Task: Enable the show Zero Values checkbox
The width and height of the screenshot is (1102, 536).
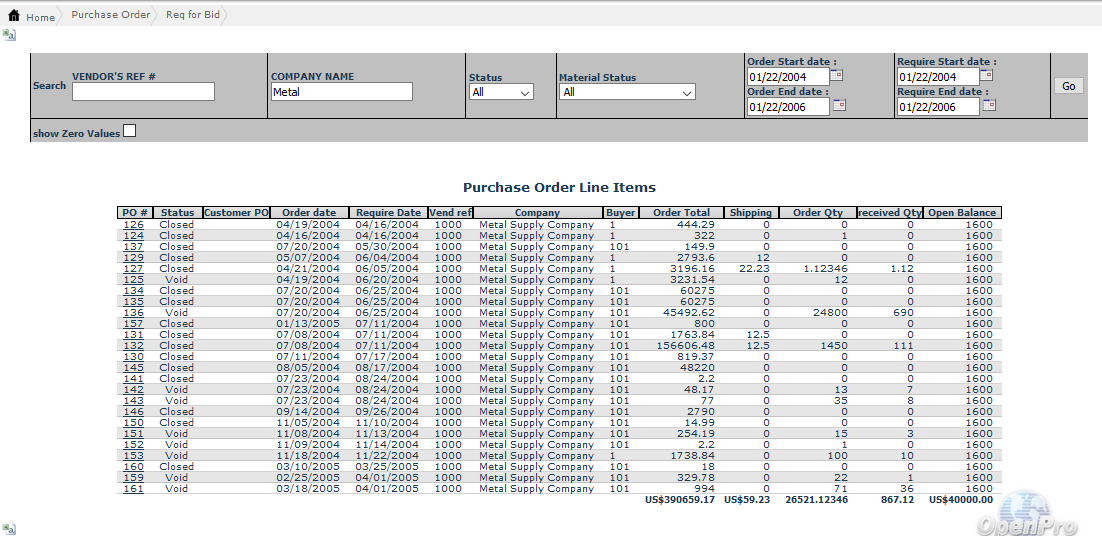Action: click(x=129, y=132)
